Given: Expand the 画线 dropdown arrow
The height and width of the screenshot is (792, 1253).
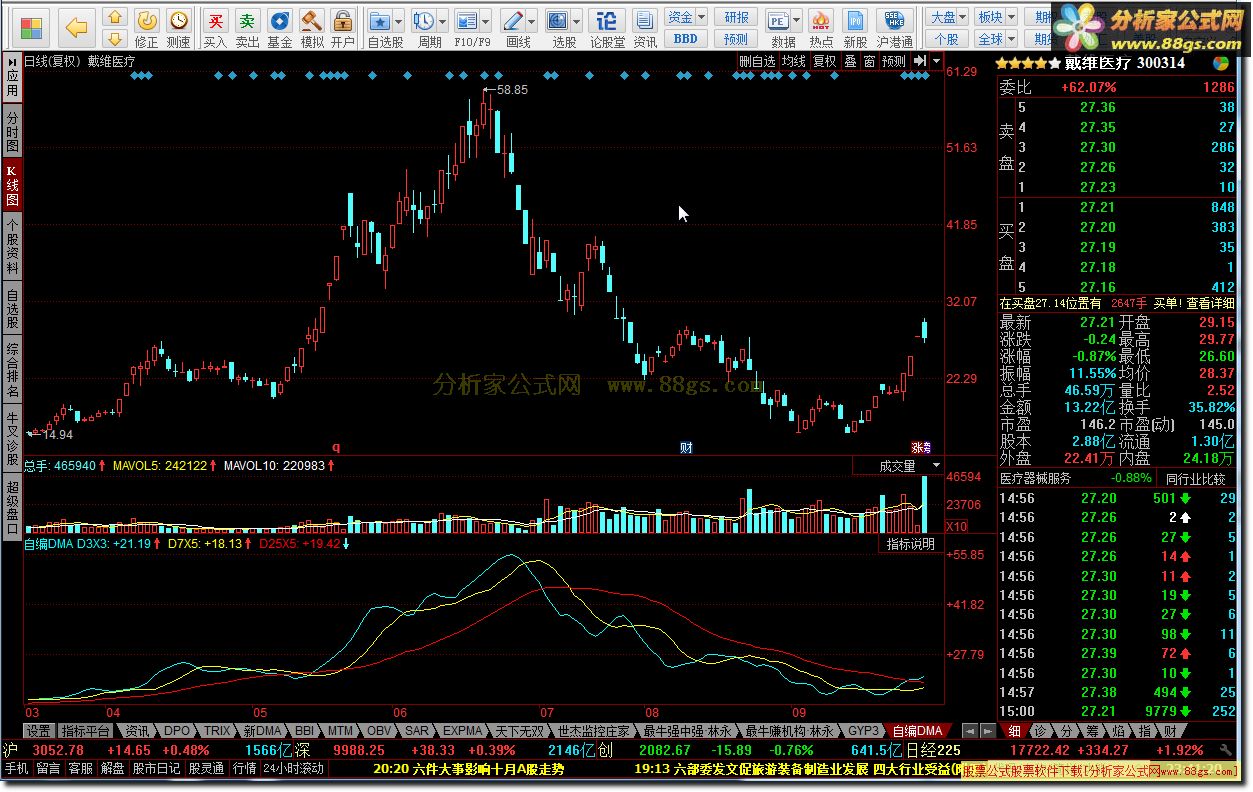Looking at the screenshot, I should click(x=531, y=20).
